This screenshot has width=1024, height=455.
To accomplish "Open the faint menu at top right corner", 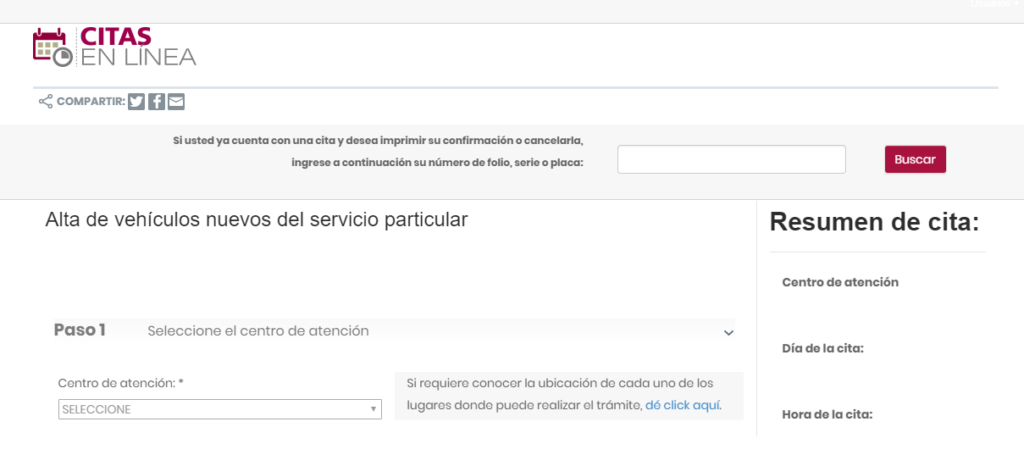I will coord(993,4).
